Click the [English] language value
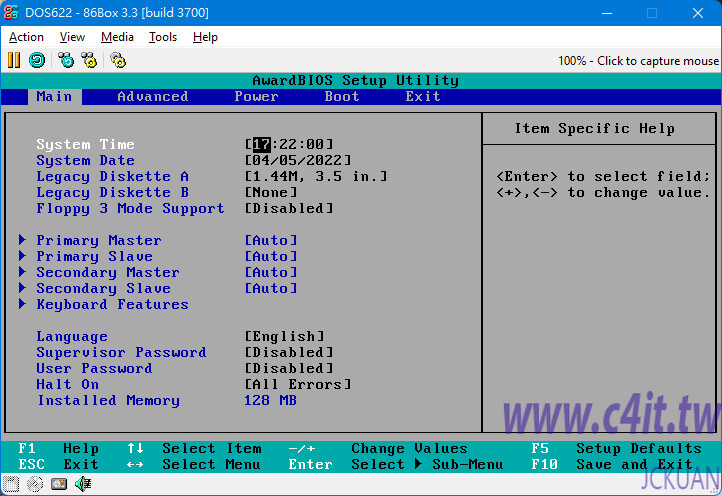The image size is (722, 496). pos(284,336)
